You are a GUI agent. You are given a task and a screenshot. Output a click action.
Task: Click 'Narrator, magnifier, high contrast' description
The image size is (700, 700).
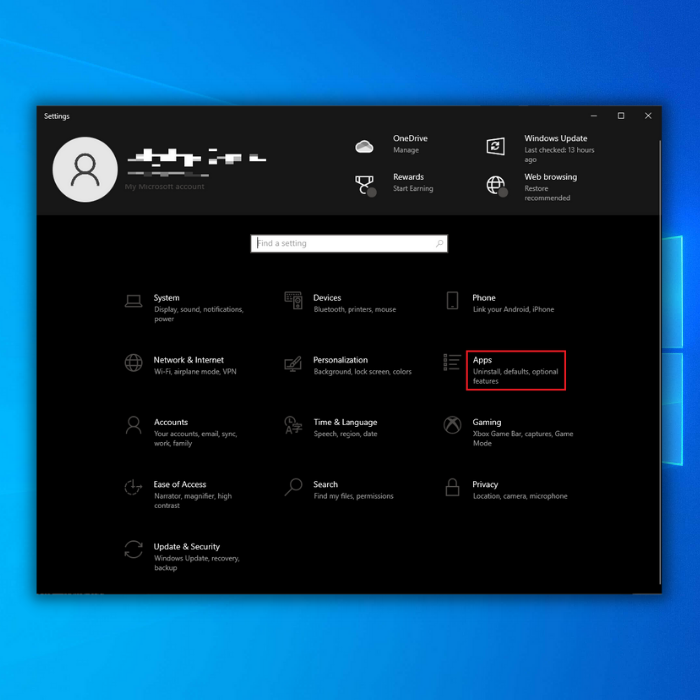(193, 500)
